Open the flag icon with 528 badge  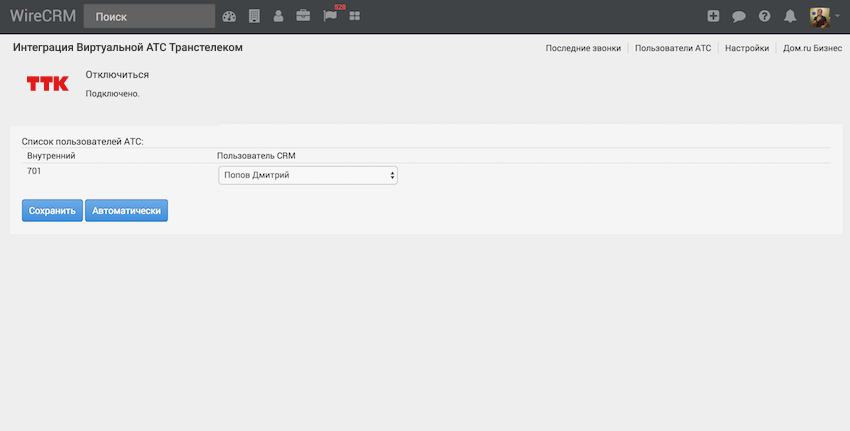click(x=330, y=16)
